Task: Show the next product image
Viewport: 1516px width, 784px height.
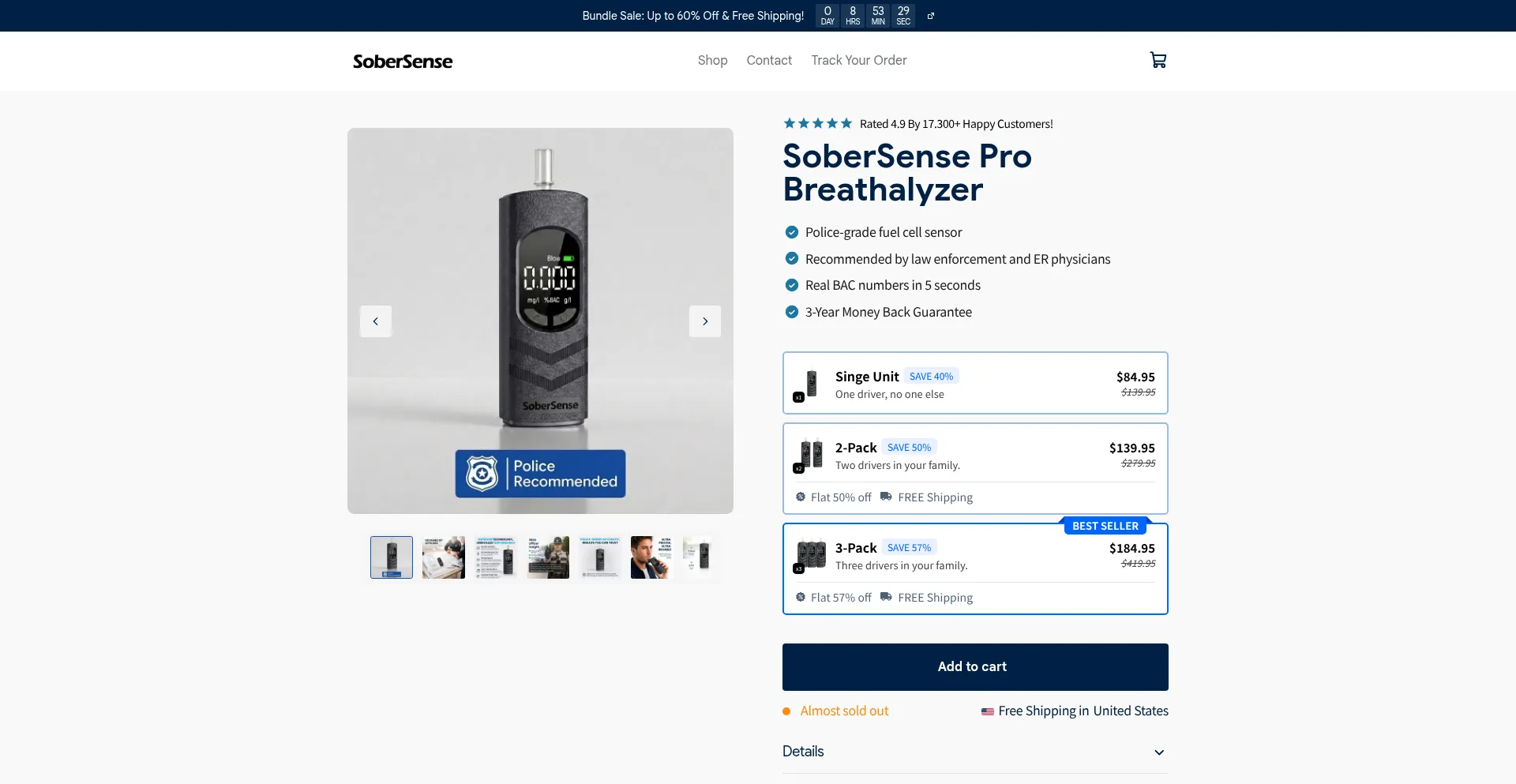Action: (x=705, y=321)
